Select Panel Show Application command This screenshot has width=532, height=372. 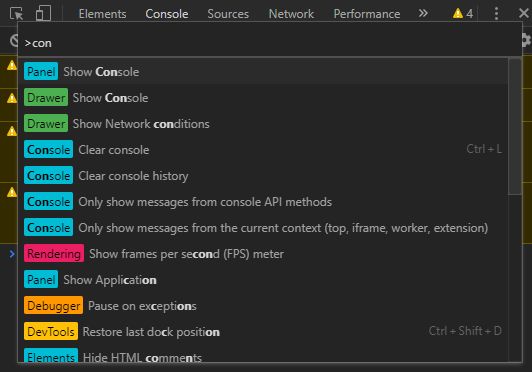(263, 280)
